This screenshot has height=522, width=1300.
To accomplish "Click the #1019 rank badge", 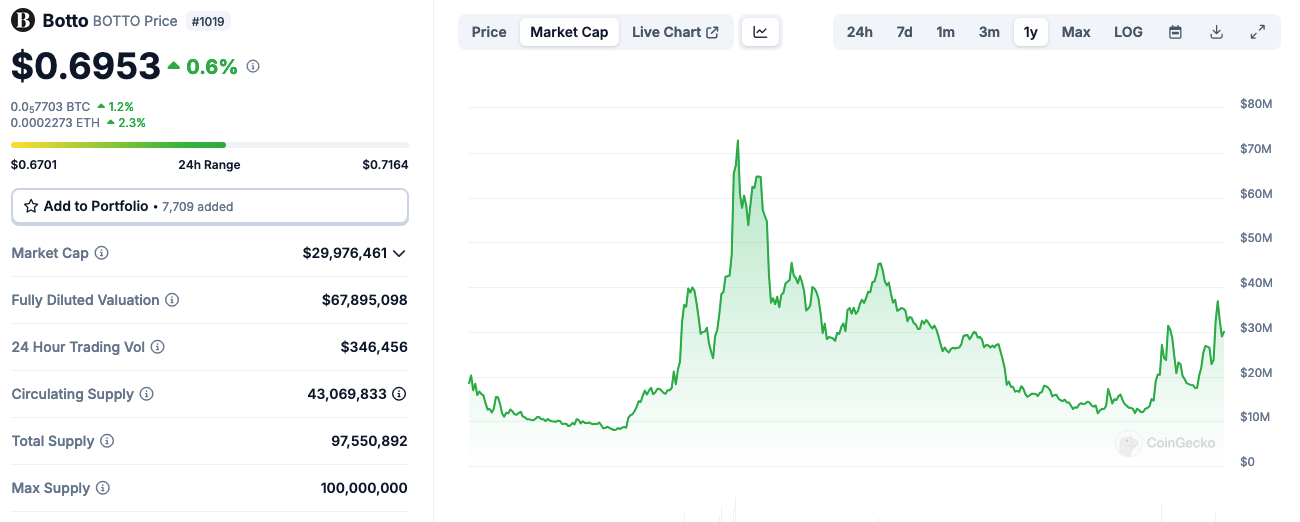I will click(x=207, y=20).
